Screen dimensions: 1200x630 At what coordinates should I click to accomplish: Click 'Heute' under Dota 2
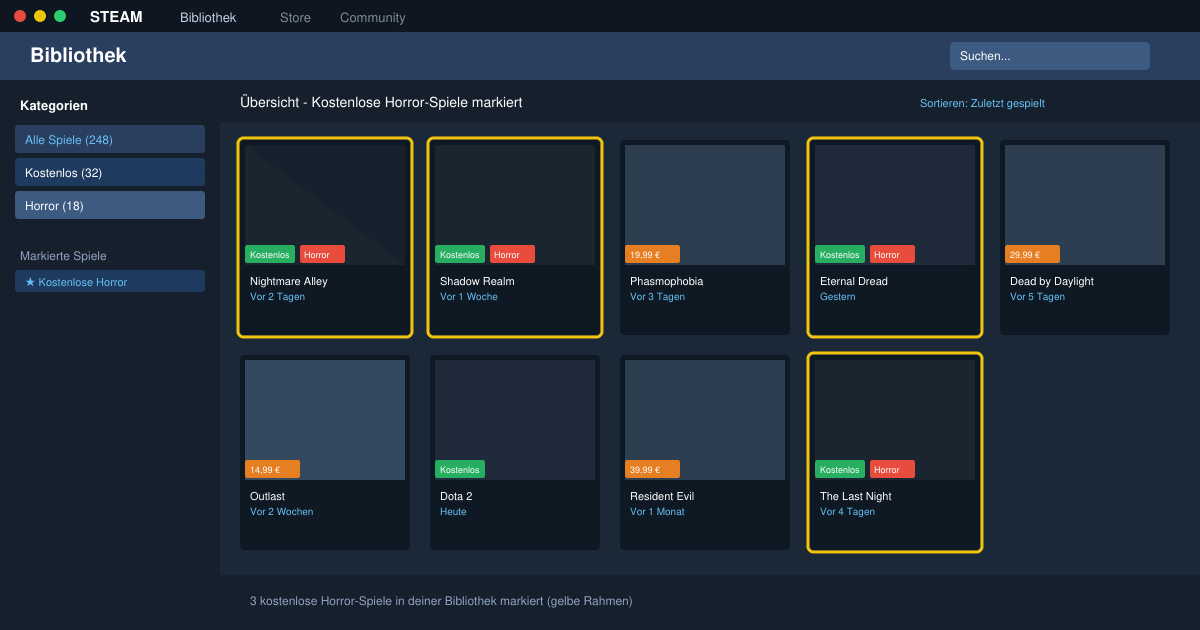click(453, 512)
